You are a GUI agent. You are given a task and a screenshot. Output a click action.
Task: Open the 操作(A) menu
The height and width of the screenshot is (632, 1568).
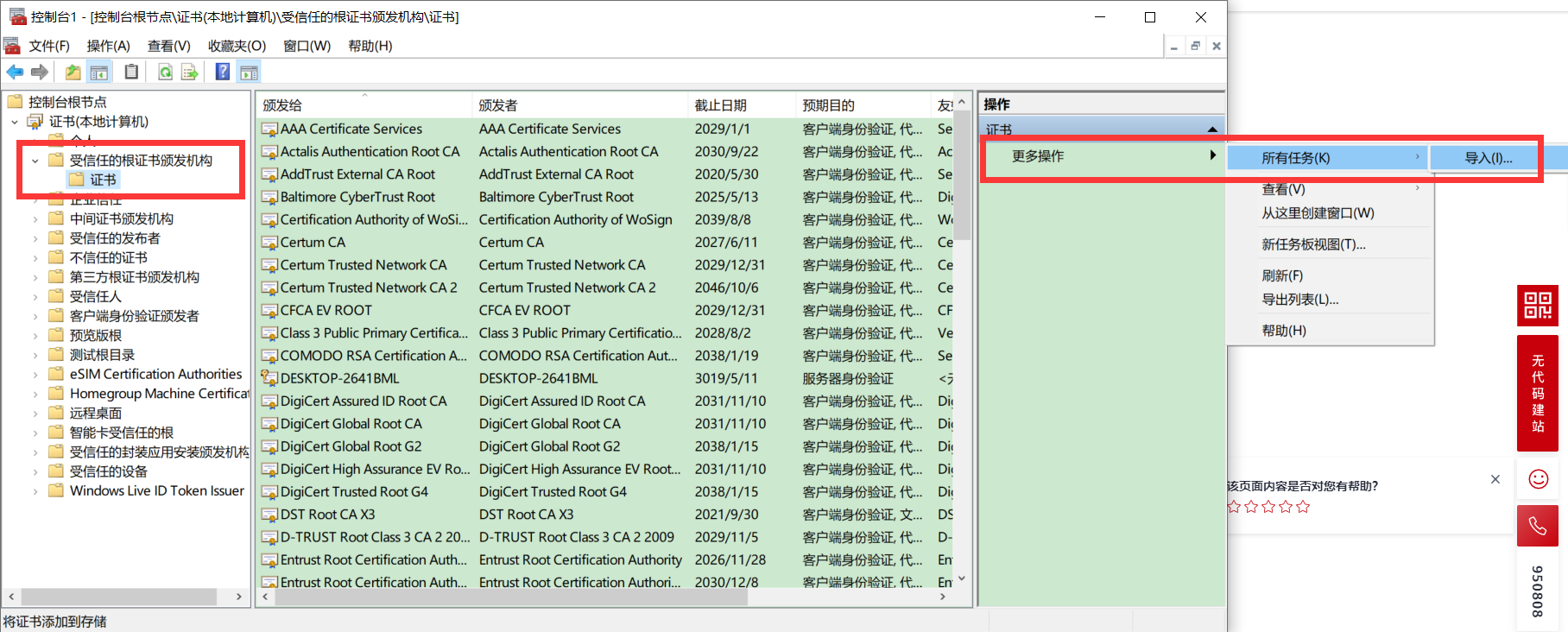point(108,46)
